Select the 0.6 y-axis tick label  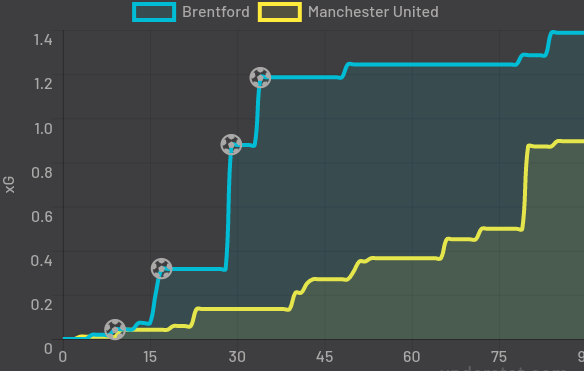coord(42,216)
